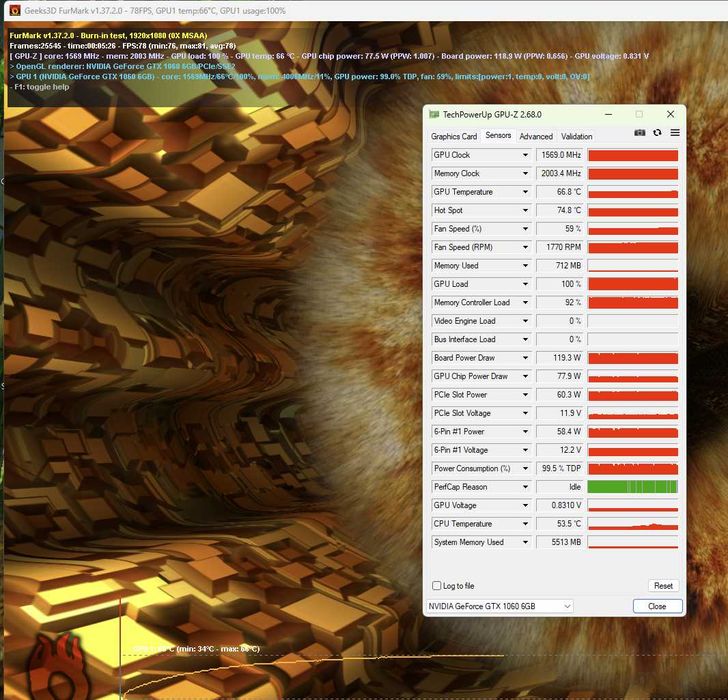Click the PerfCap Reason value Idle
The height and width of the screenshot is (700, 728).
(x=560, y=487)
